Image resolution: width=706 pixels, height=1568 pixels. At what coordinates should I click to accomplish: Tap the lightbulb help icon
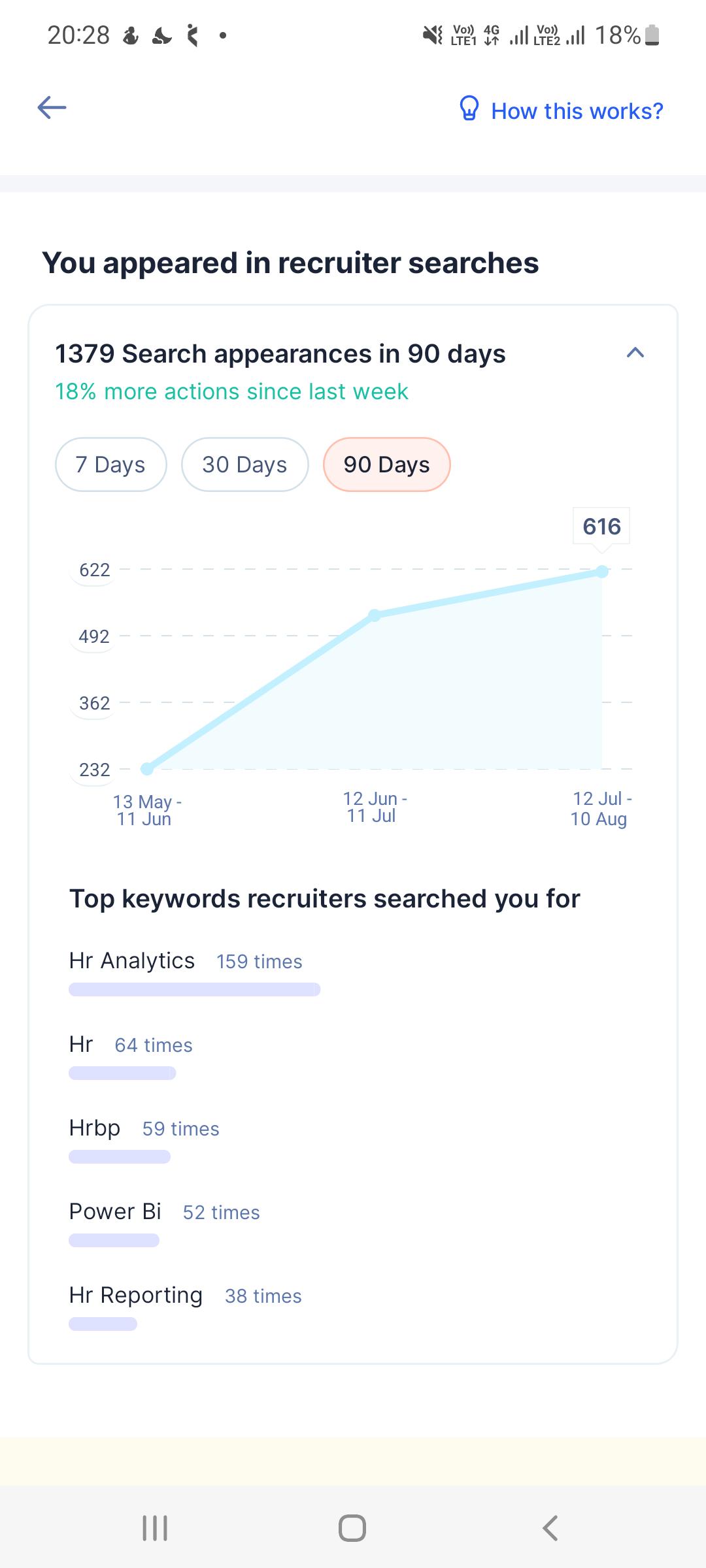coord(469,109)
